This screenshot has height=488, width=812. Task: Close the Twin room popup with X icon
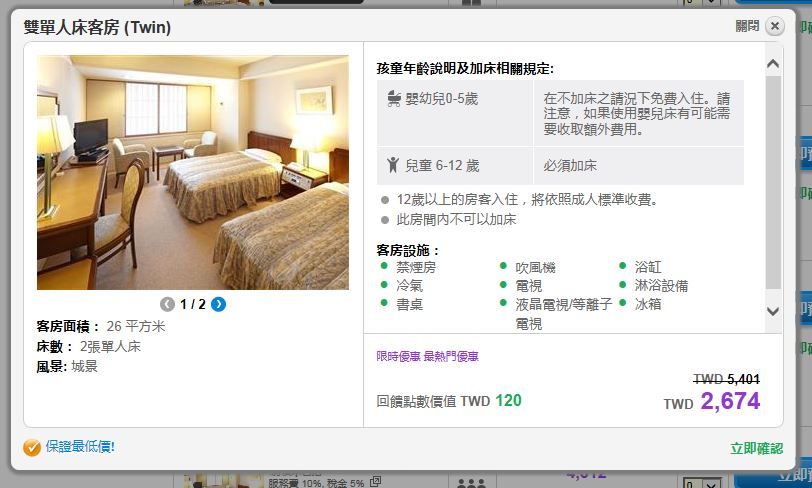pos(775,26)
